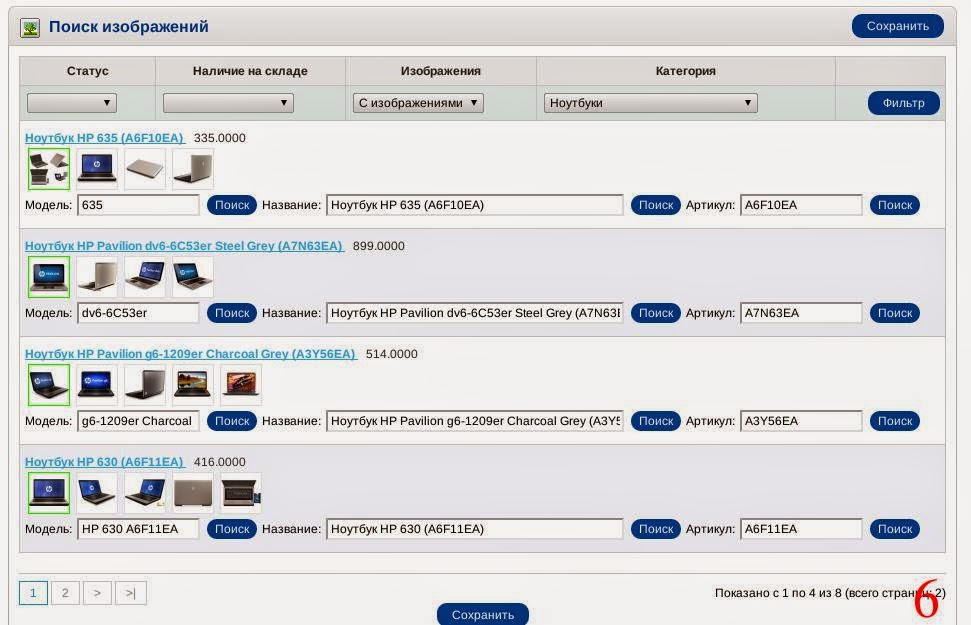Select fourth thumbnail of Pavilion dv6-6C53er
The height and width of the screenshot is (625, 971).
(193, 277)
